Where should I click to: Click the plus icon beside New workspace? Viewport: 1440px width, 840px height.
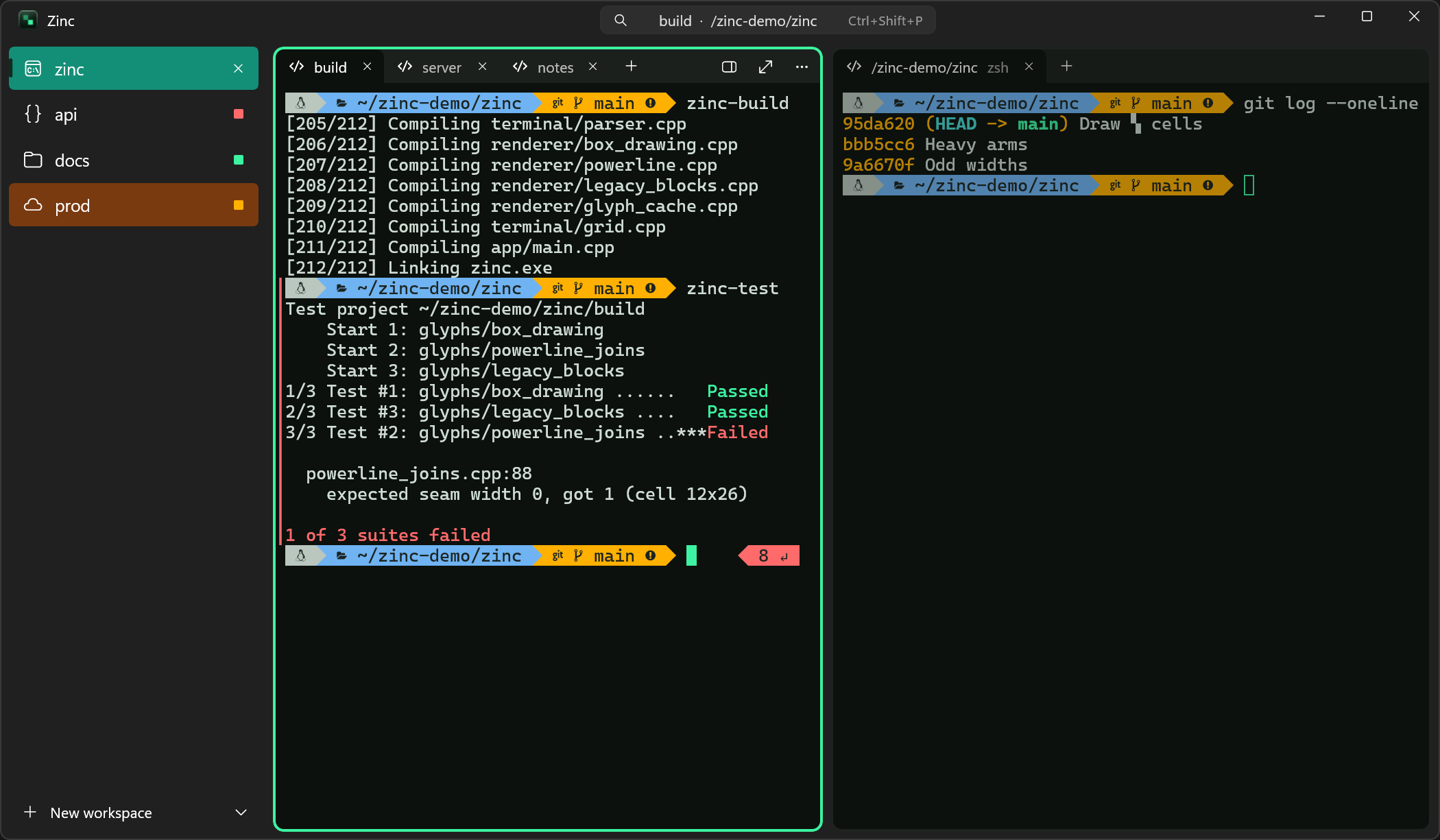(x=30, y=813)
